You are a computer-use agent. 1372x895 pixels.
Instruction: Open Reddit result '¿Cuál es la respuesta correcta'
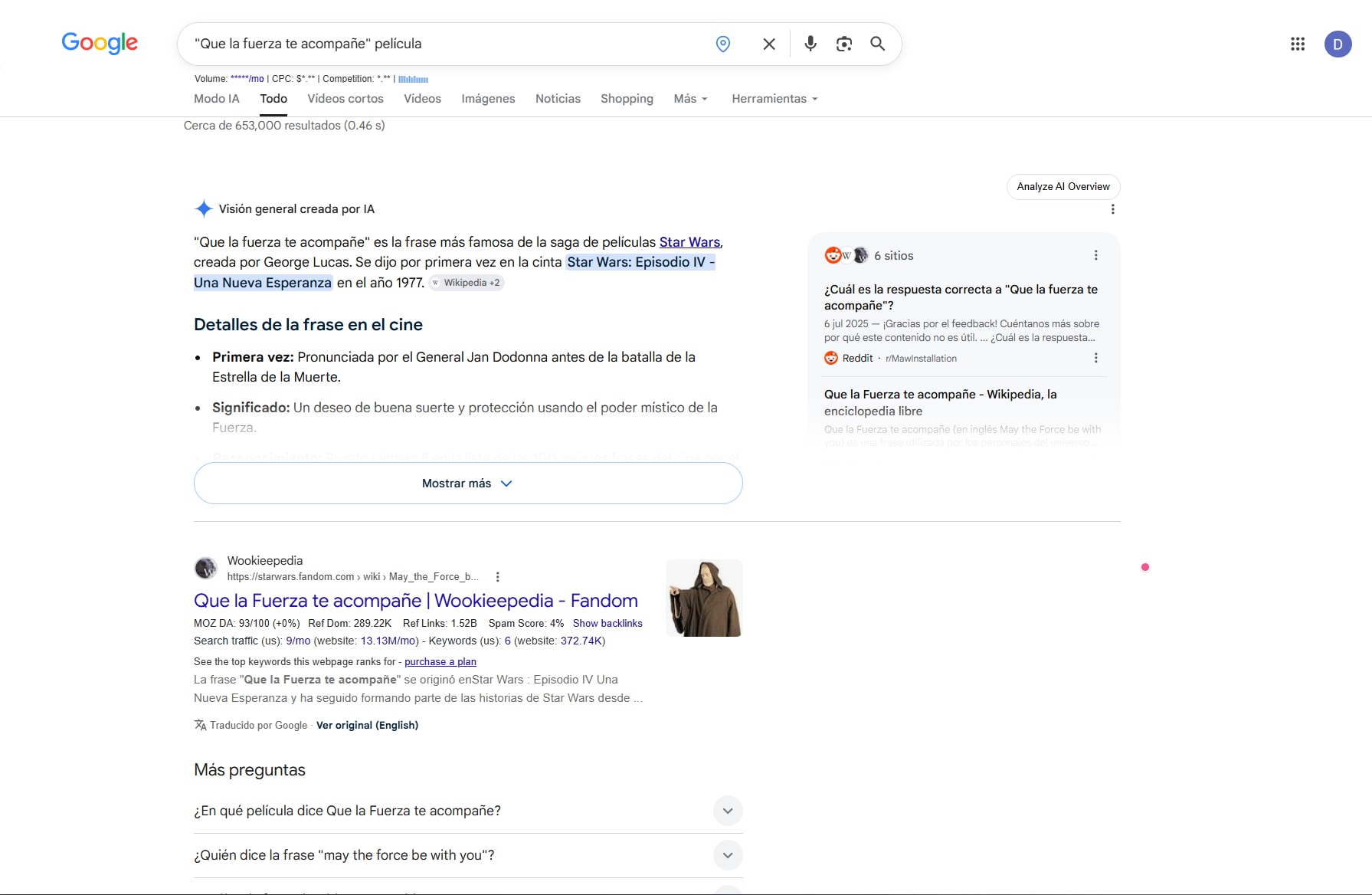961,297
